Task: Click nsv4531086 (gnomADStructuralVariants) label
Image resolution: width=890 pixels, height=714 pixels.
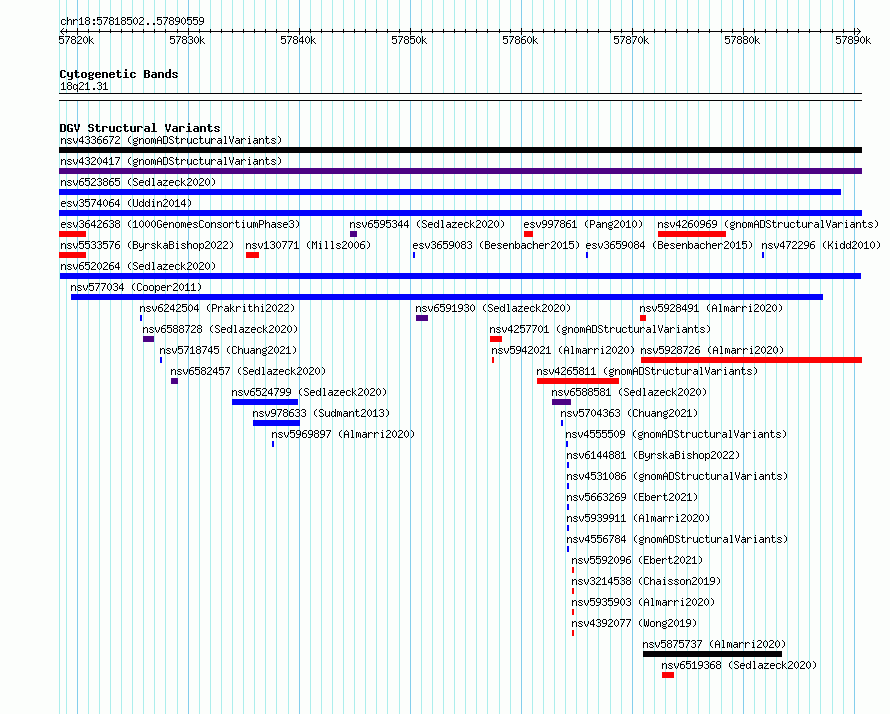Action: click(x=677, y=476)
